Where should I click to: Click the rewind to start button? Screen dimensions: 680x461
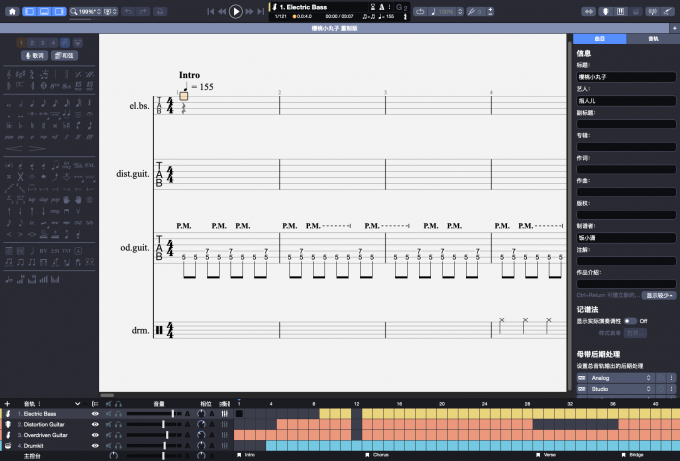[x=210, y=11]
